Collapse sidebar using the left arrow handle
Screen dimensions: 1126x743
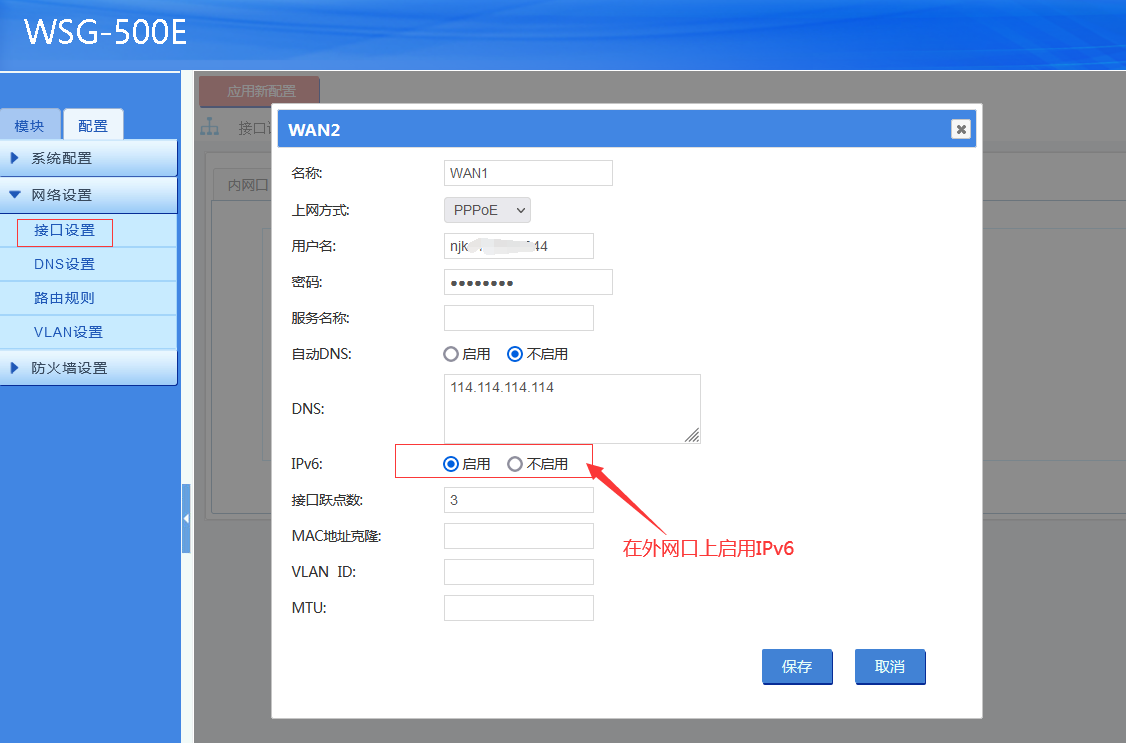pos(186,518)
